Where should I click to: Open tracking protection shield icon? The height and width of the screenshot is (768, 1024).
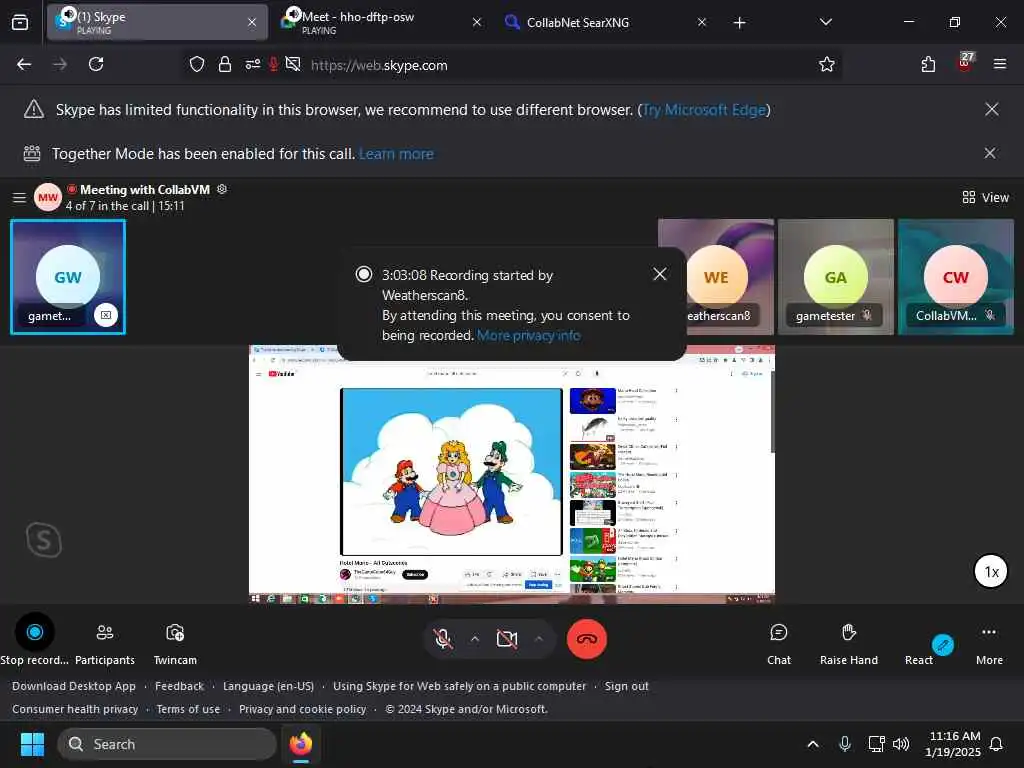click(197, 64)
